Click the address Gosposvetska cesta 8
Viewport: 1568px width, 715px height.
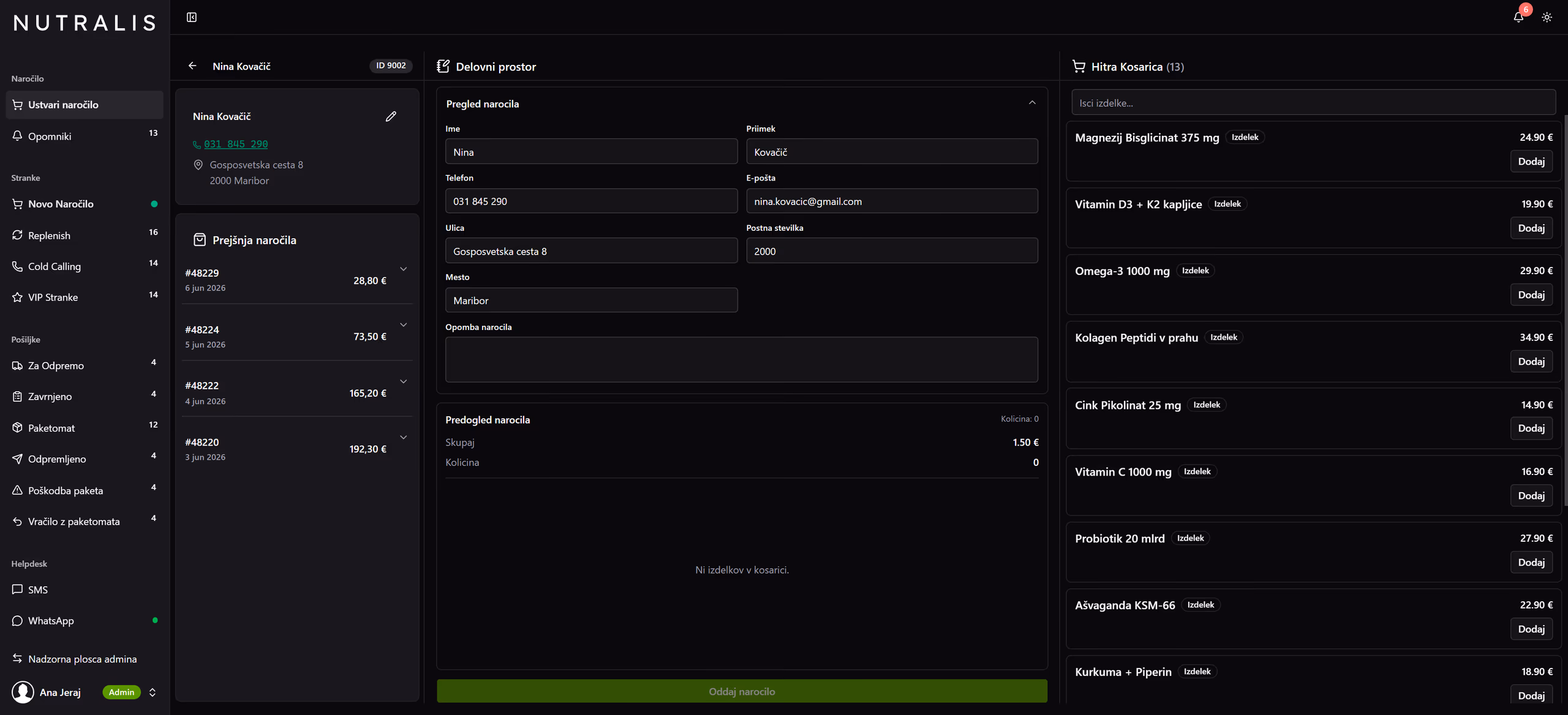click(x=256, y=165)
